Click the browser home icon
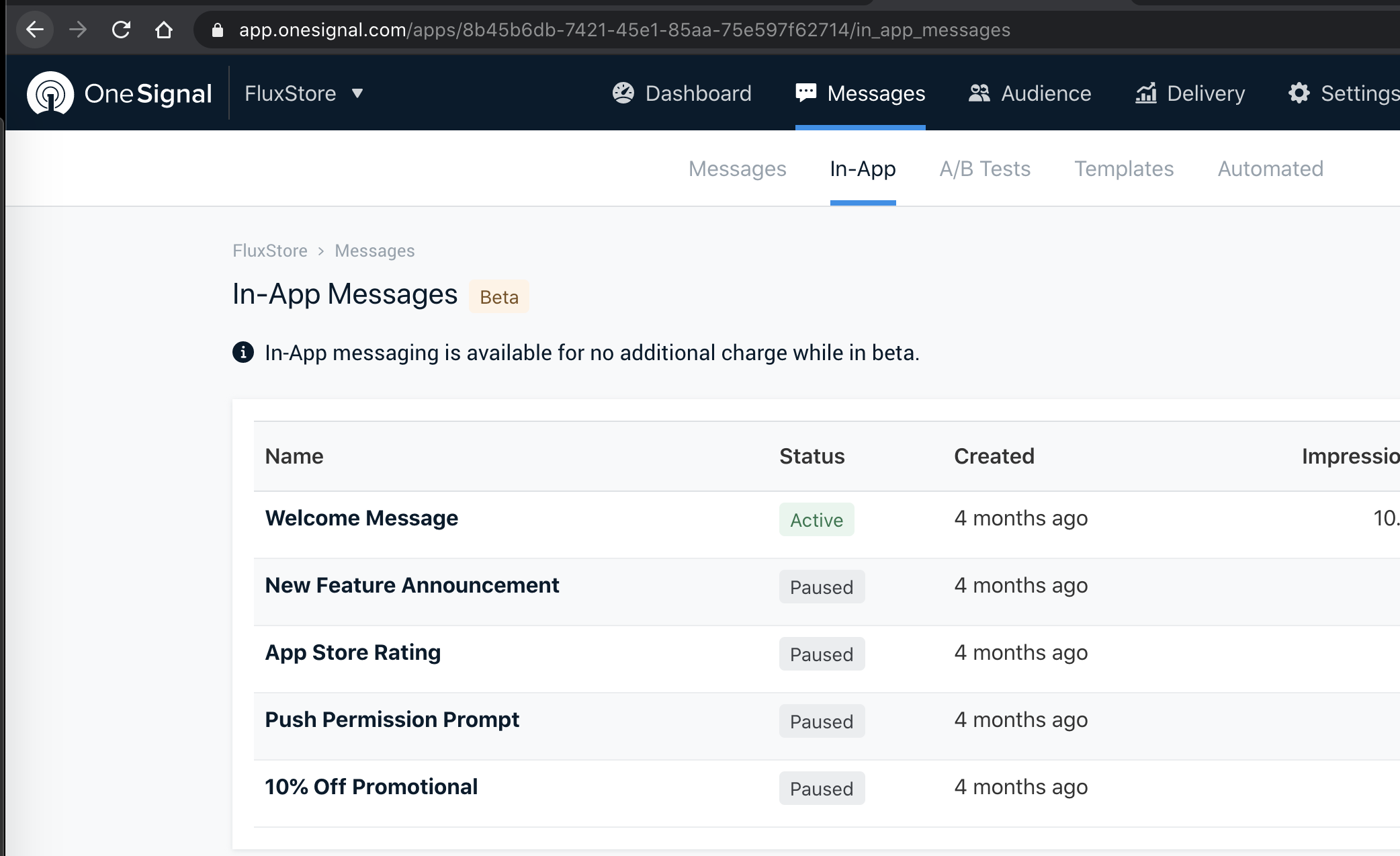 coord(164,30)
